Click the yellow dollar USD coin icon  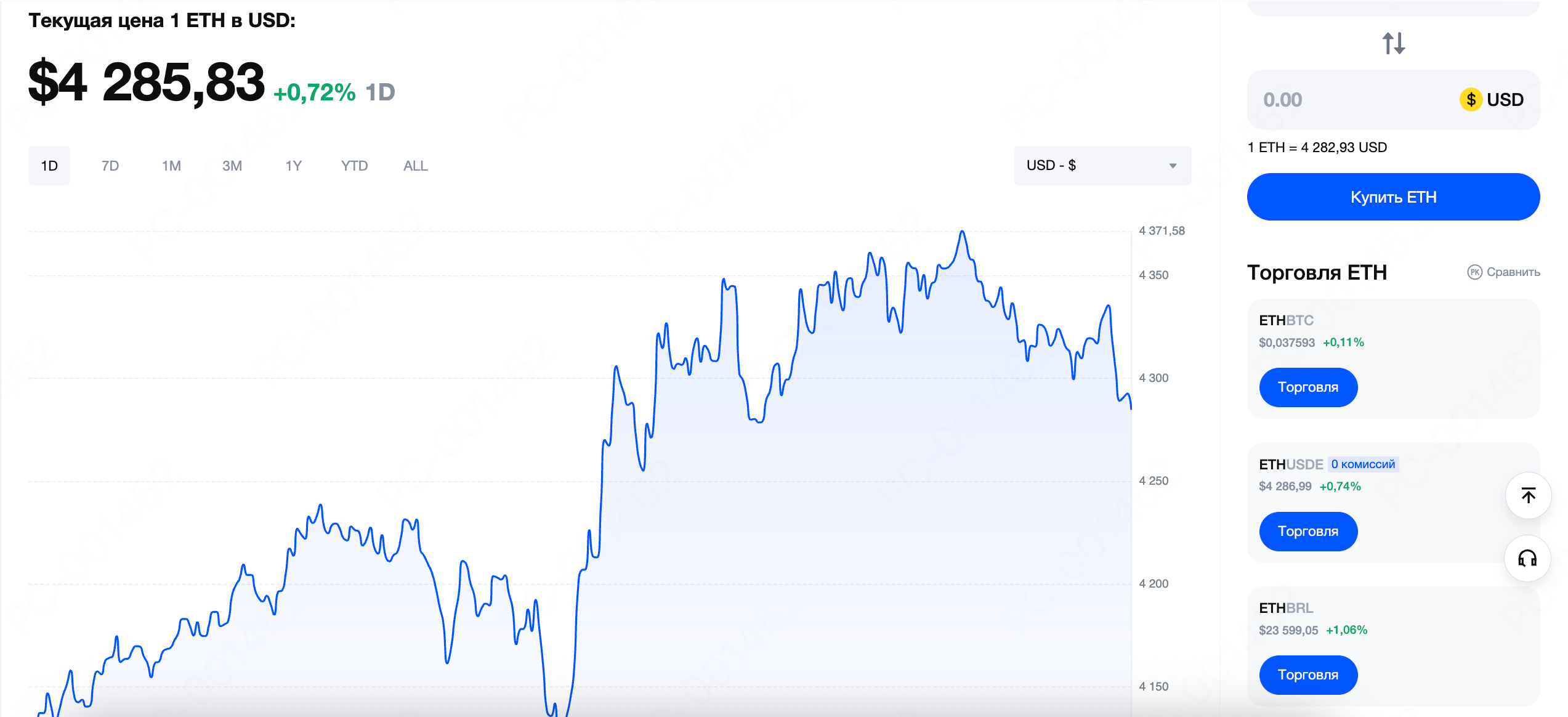click(x=1471, y=99)
